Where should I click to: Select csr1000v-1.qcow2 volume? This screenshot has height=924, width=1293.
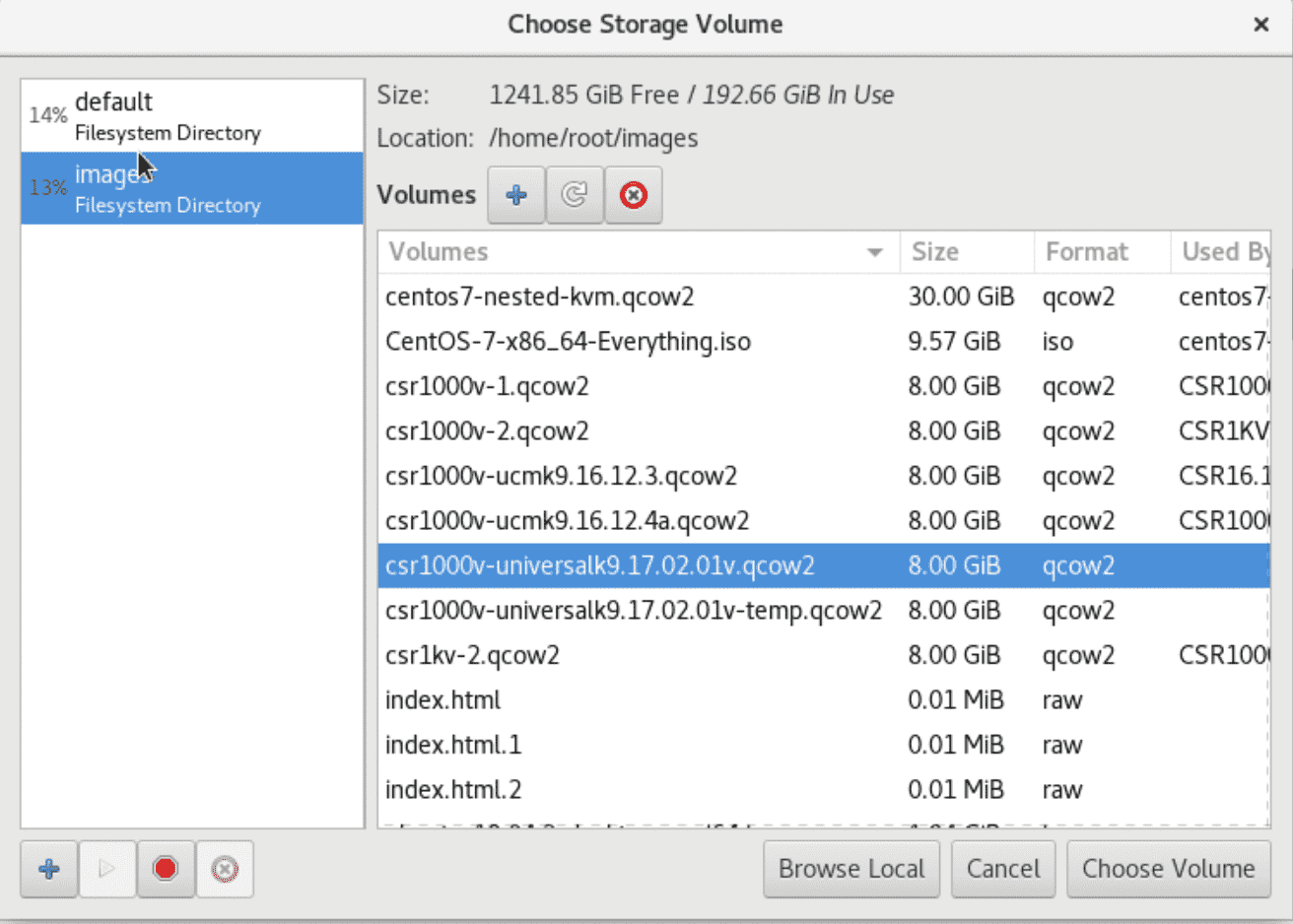pos(824,386)
